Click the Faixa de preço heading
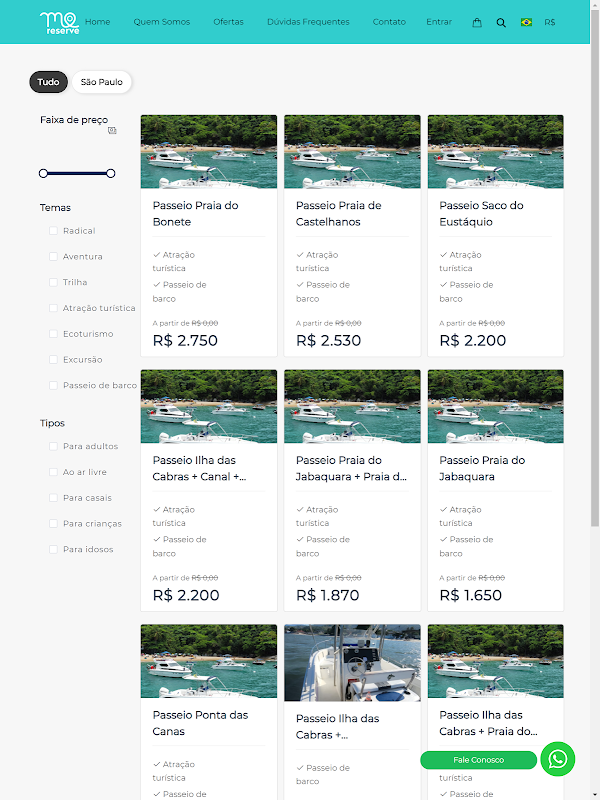600x800 pixels. 74,120
